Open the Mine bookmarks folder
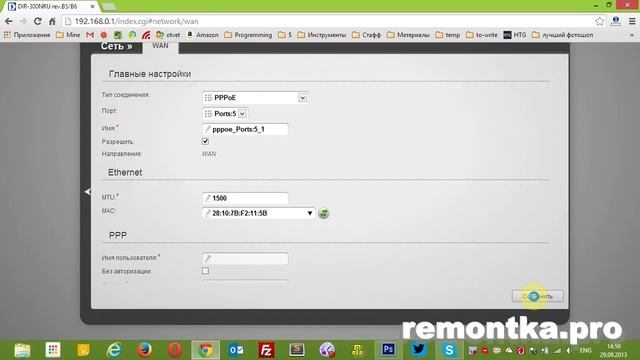The image size is (640, 360). (68, 35)
